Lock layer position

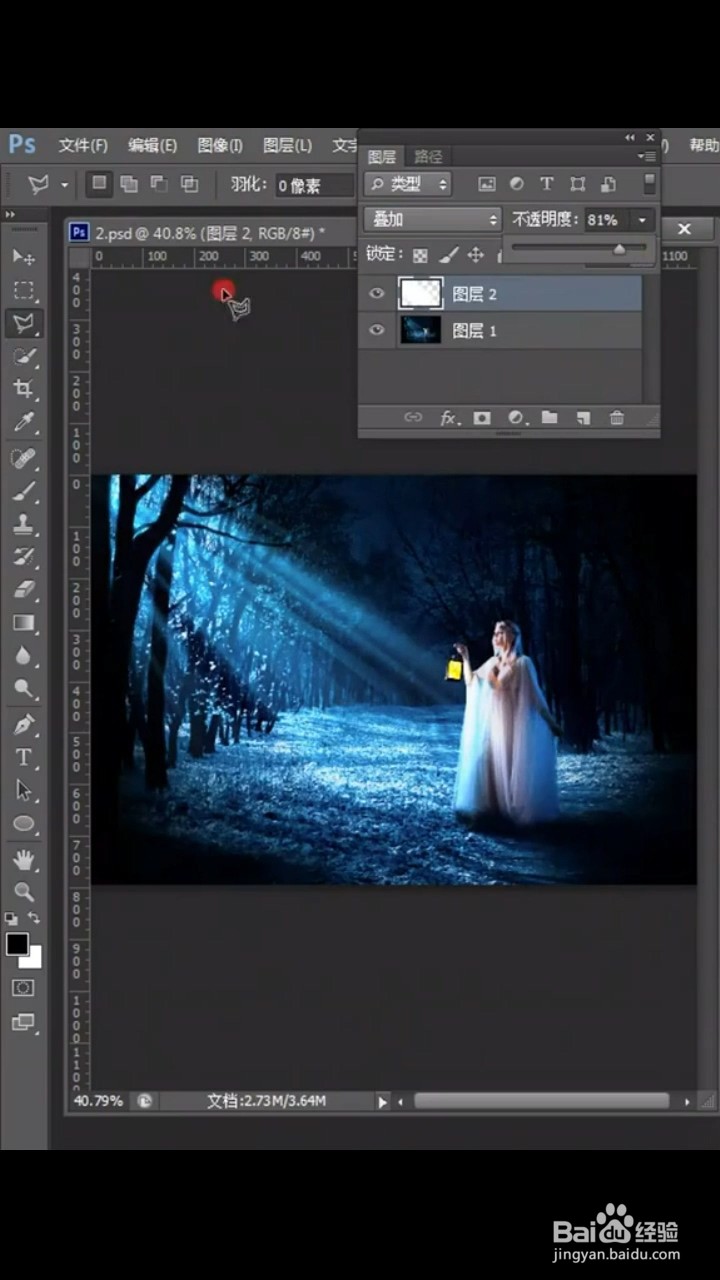pyautogui.click(x=476, y=255)
